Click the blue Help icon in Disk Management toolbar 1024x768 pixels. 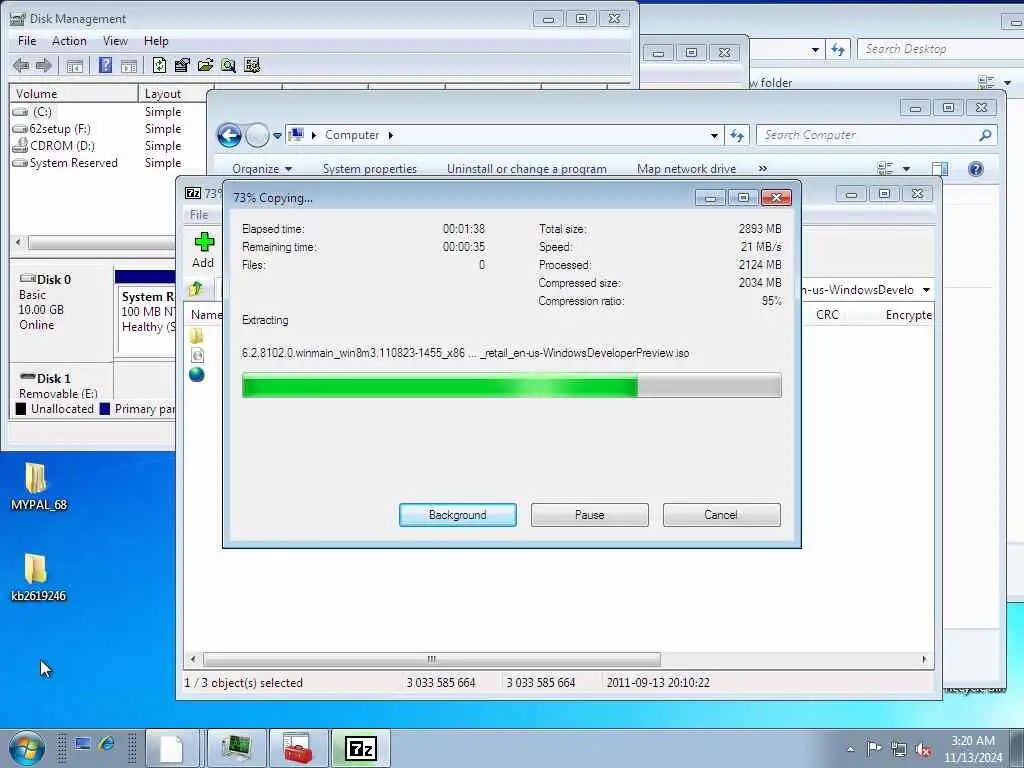[105, 65]
